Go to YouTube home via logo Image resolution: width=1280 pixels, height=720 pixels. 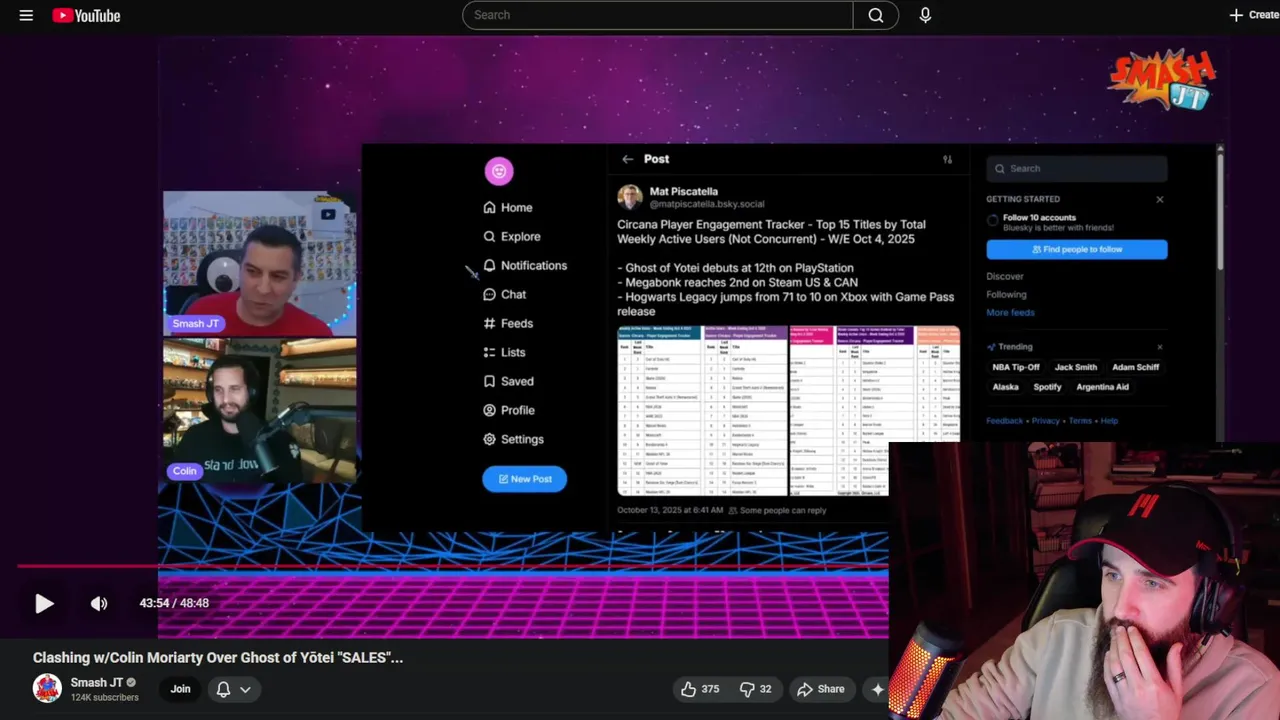[86, 15]
